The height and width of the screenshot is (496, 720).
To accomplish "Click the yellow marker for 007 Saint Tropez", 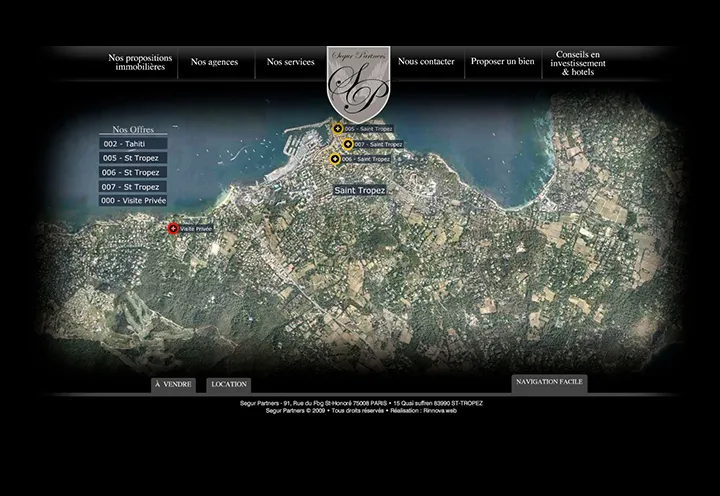I will [x=348, y=144].
